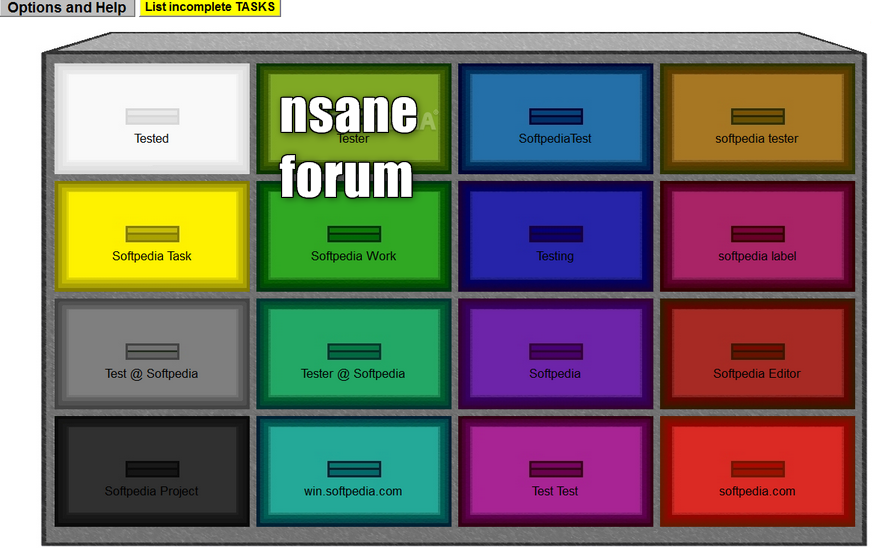The height and width of the screenshot is (548, 872).
Task: Open the Softpedia Editor drawer
Action: [x=757, y=354]
